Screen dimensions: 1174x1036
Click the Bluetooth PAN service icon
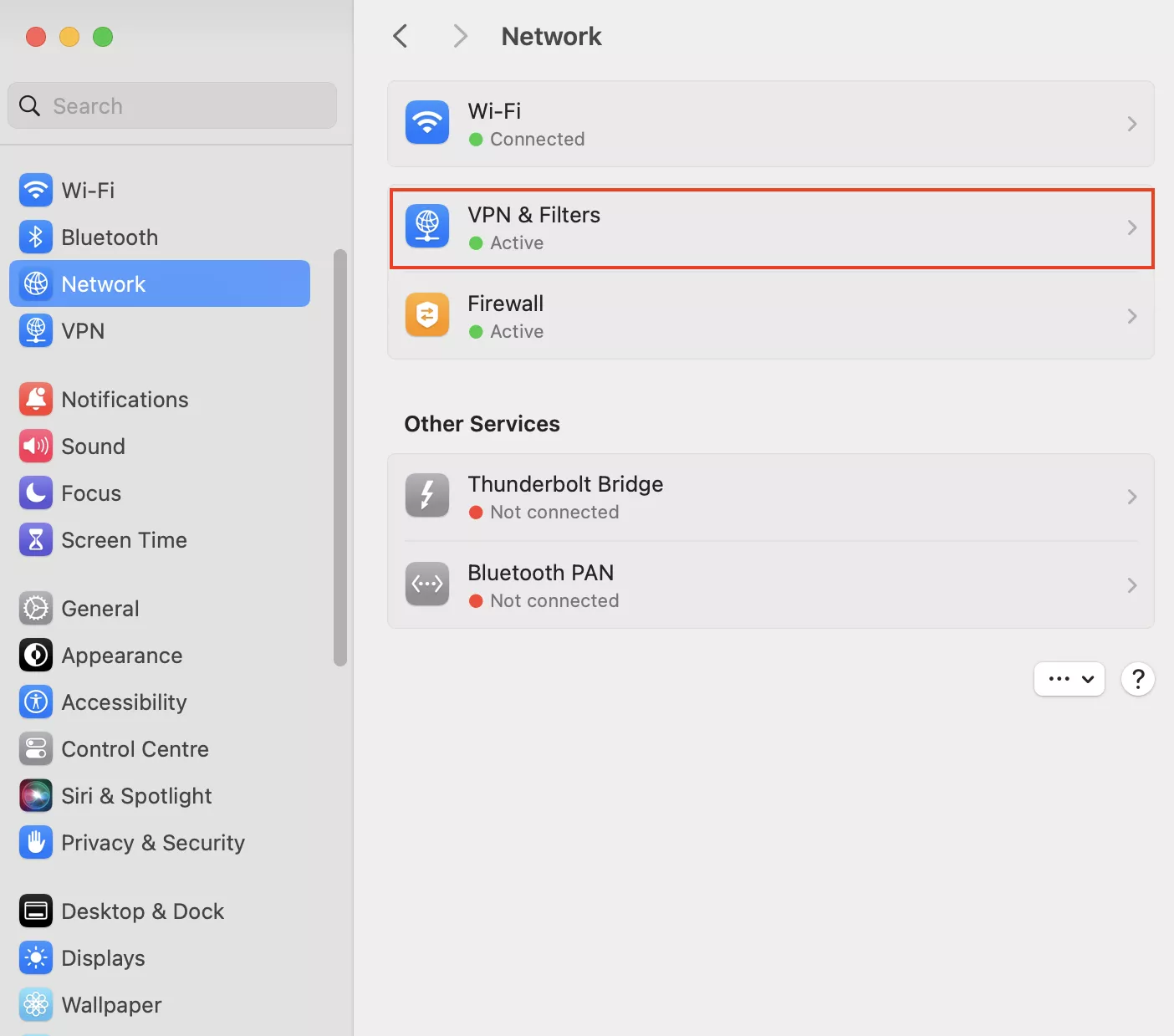tap(427, 584)
